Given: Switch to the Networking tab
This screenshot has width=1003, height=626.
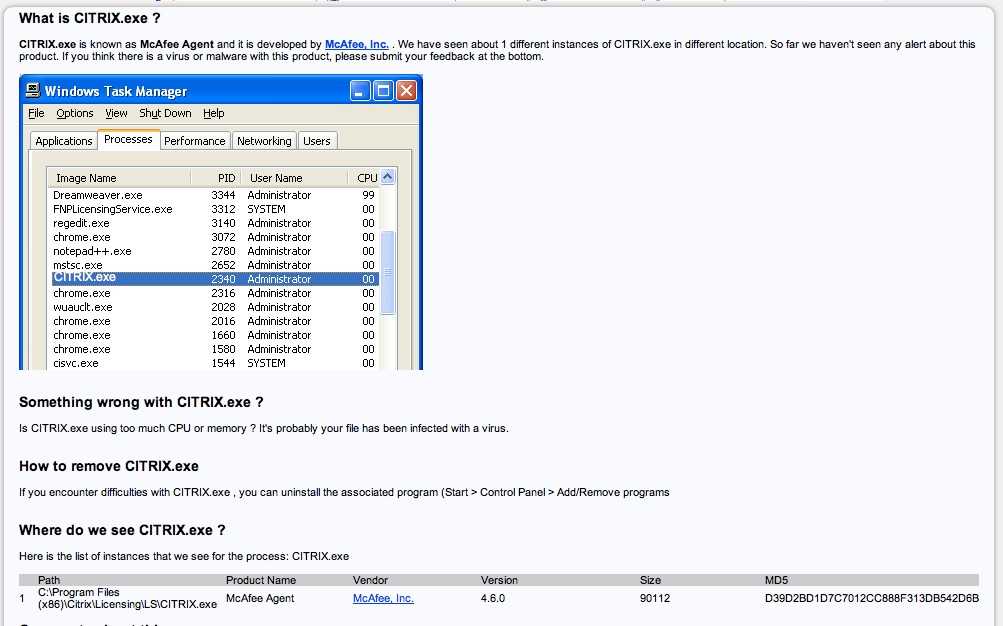Looking at the screenshot, I should 264,141.
